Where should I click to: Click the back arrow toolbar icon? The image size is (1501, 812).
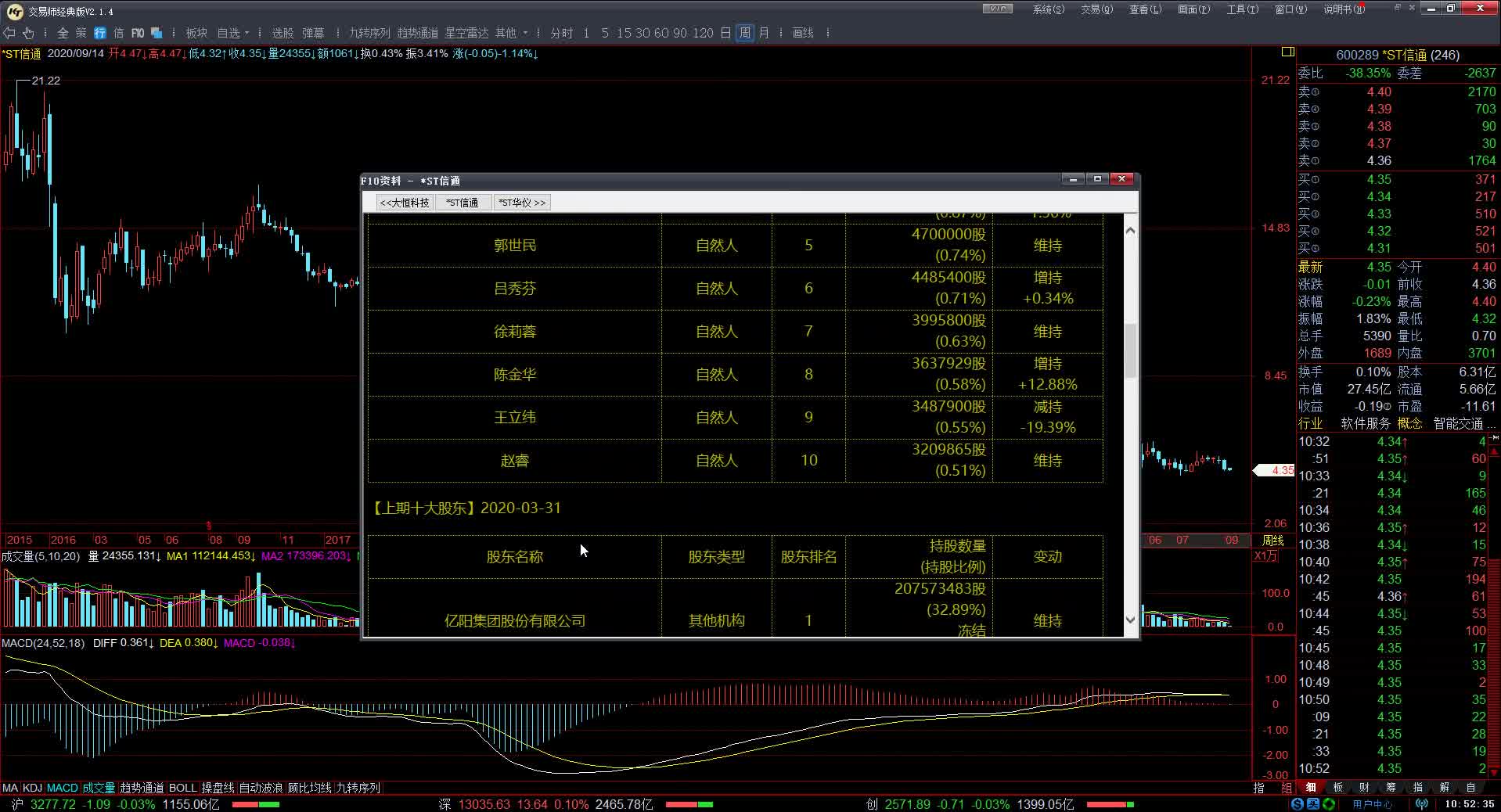click(x=10, y=33)
